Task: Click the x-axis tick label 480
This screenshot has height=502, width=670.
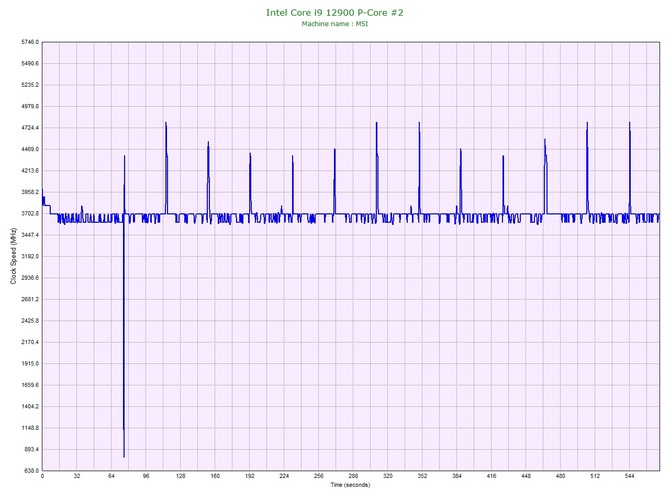Action: pos(561,476)
